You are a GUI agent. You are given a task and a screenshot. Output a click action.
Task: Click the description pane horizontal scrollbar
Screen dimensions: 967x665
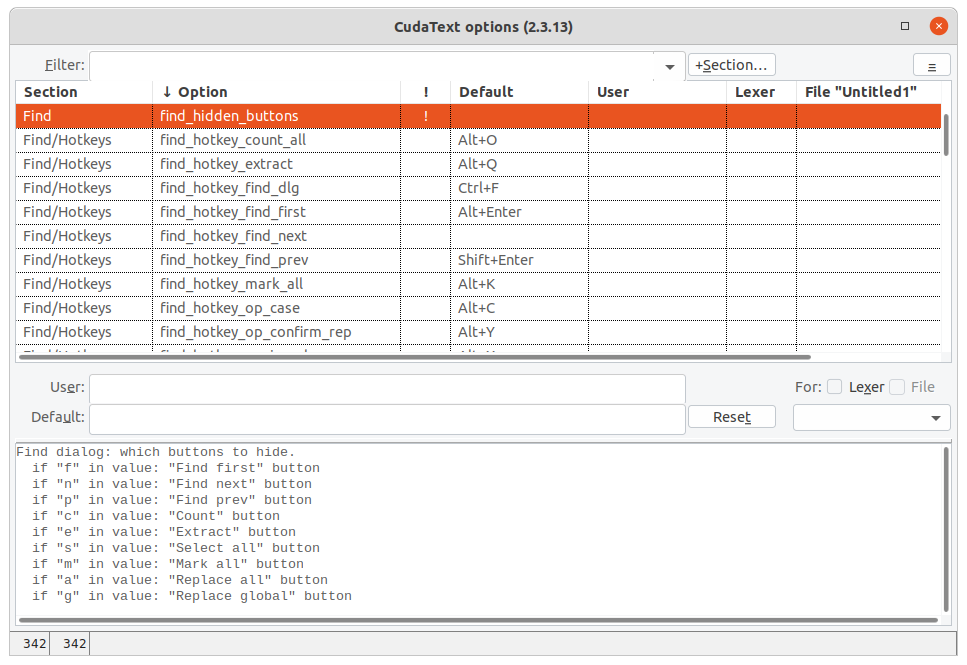point(479,620)
